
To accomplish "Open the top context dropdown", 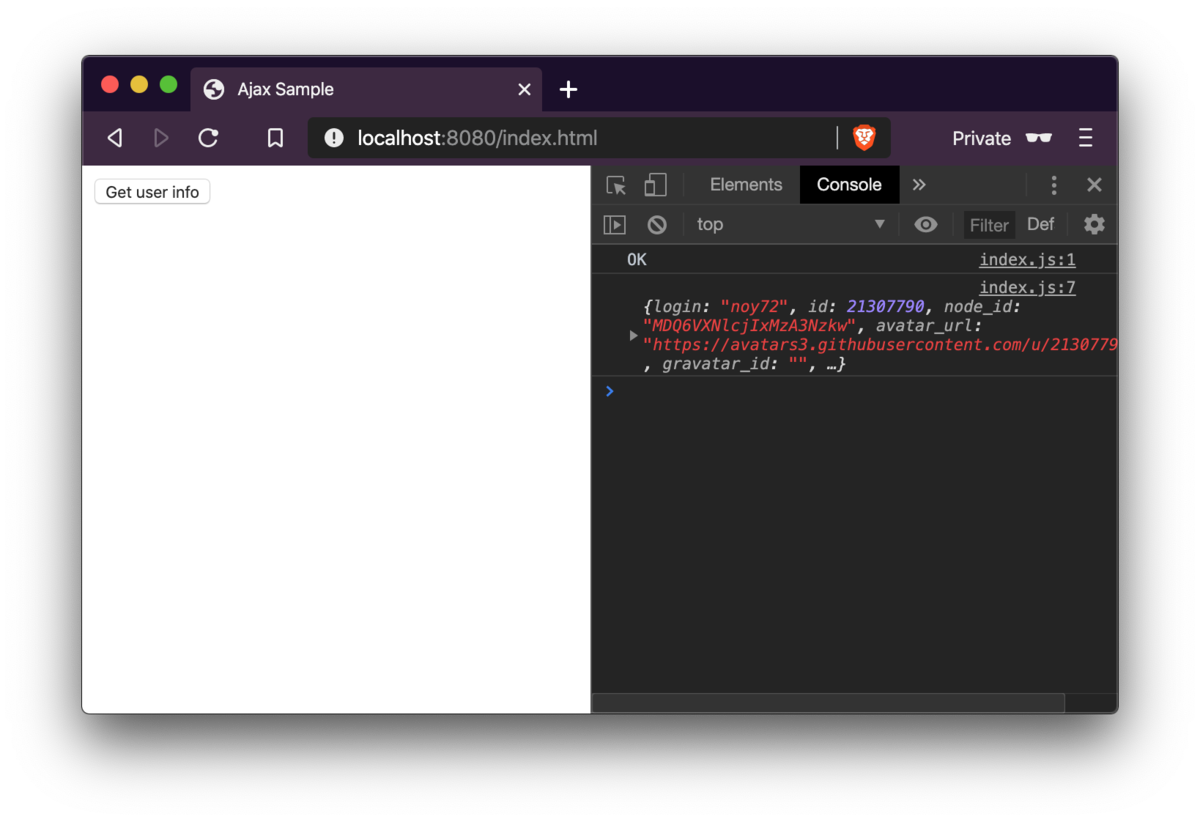I will [x=790, y=225].
